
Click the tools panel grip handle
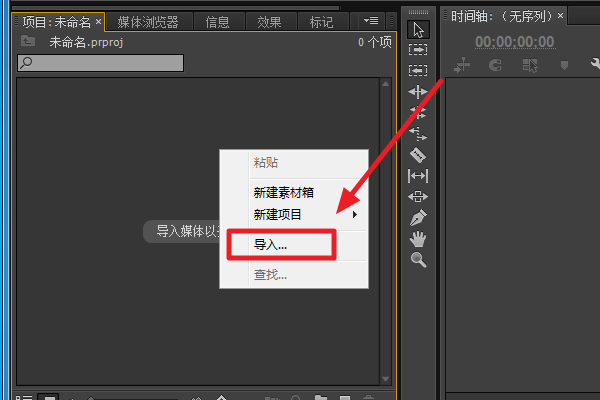(x=418, y=12)
